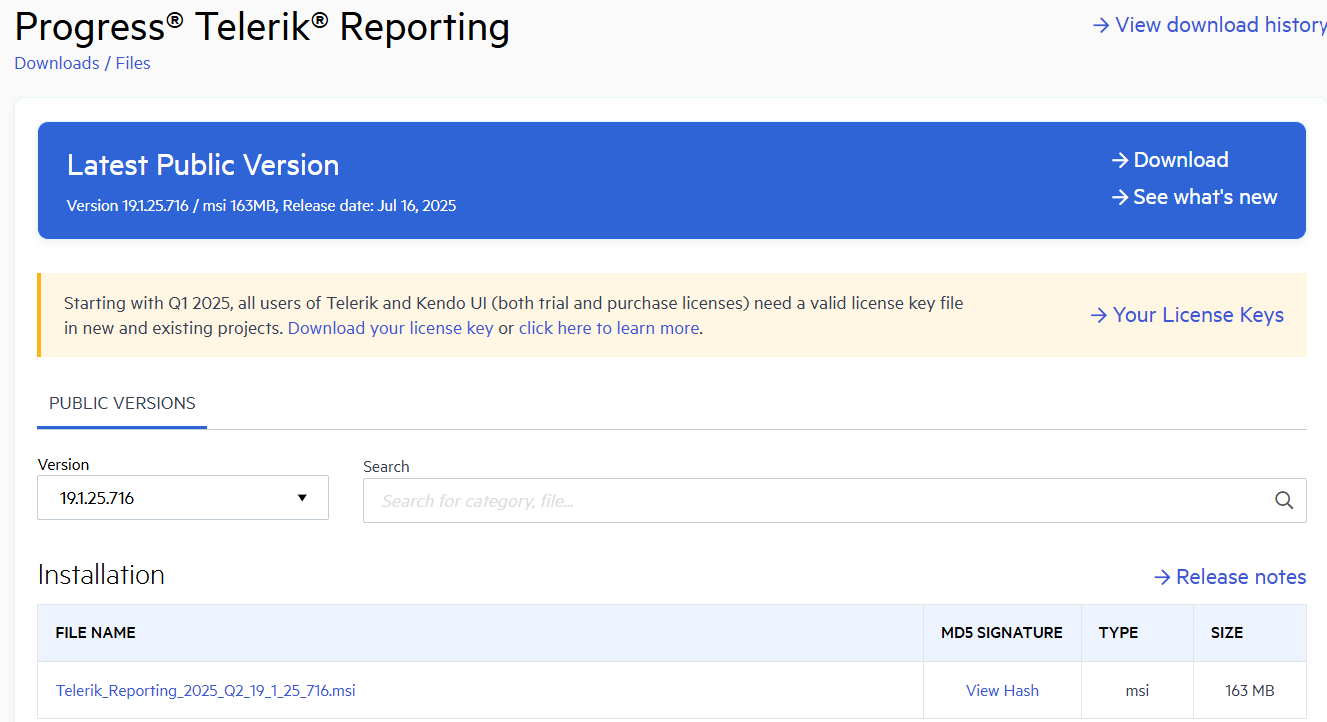The image size is (1327, 722).
Task: Click the Installation section heading
Action: pyautogui.click(x=101, y=575)
